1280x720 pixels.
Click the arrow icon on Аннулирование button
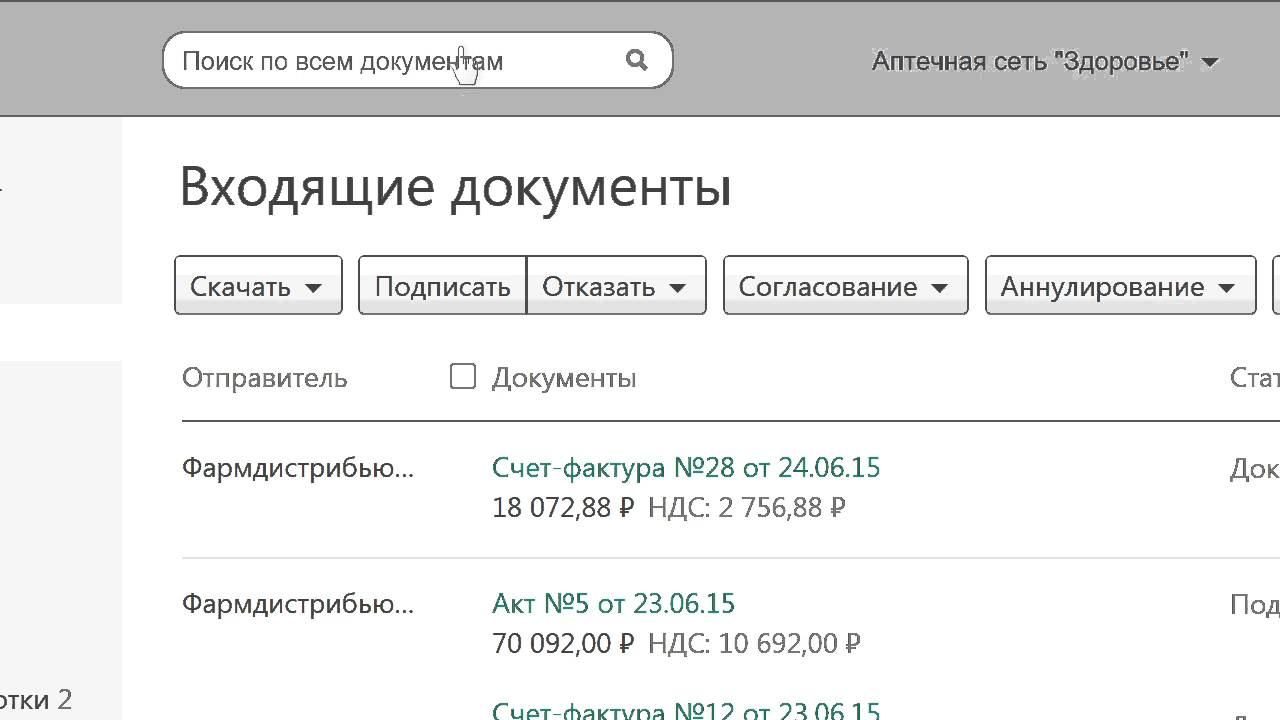pyautogui.click(x=1227, y=288)
